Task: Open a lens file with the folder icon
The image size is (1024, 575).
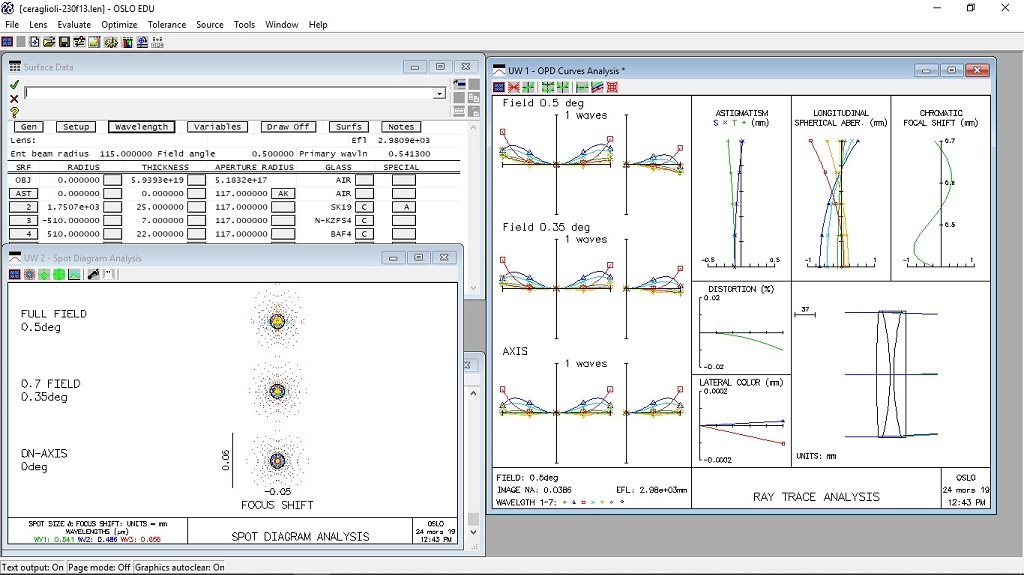Action: (49, 42)
